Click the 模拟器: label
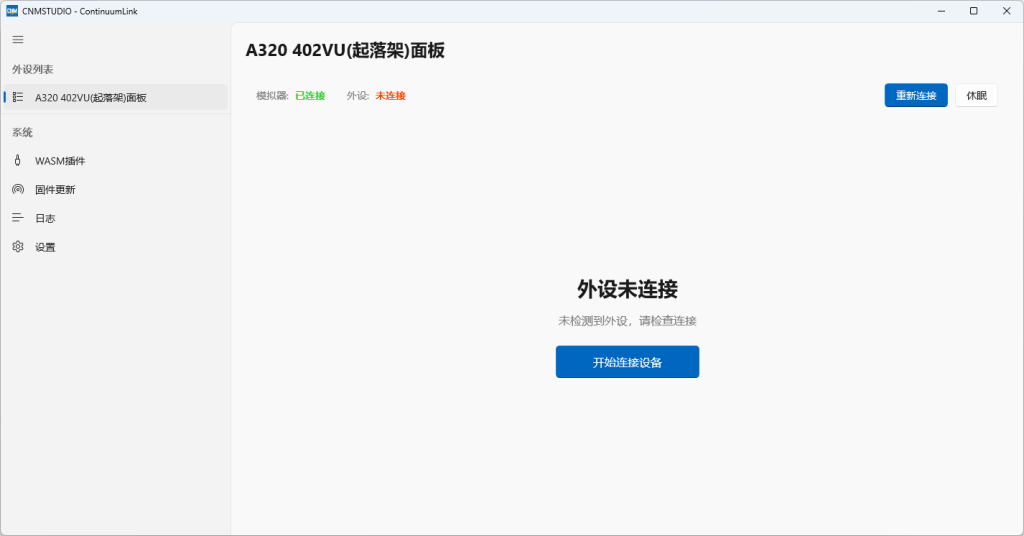The width and height of the screenshot is (1024, 536). click(x=272, y=96)
